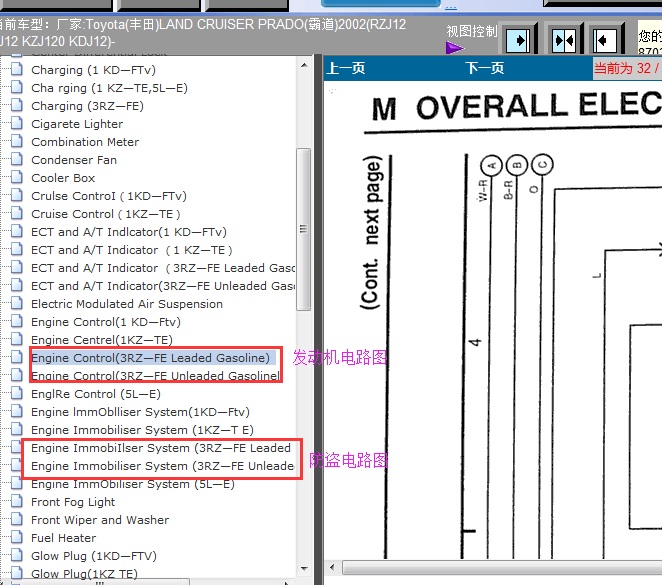This screenshot has height=585, width=662.
Task: Click tree list scroll-down arrow
Action: point(304,569)
